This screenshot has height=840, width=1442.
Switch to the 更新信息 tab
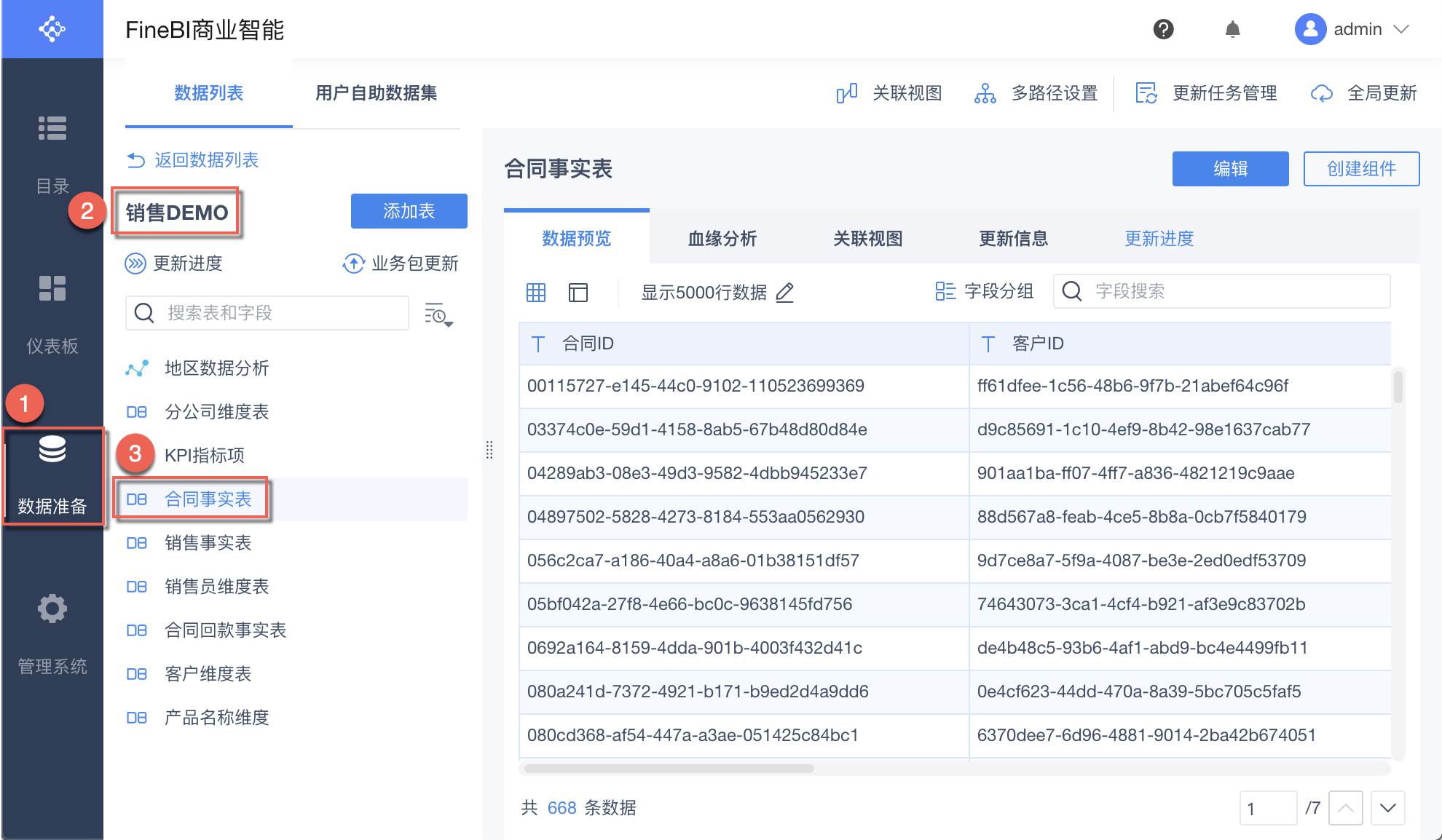[1014, 238]
